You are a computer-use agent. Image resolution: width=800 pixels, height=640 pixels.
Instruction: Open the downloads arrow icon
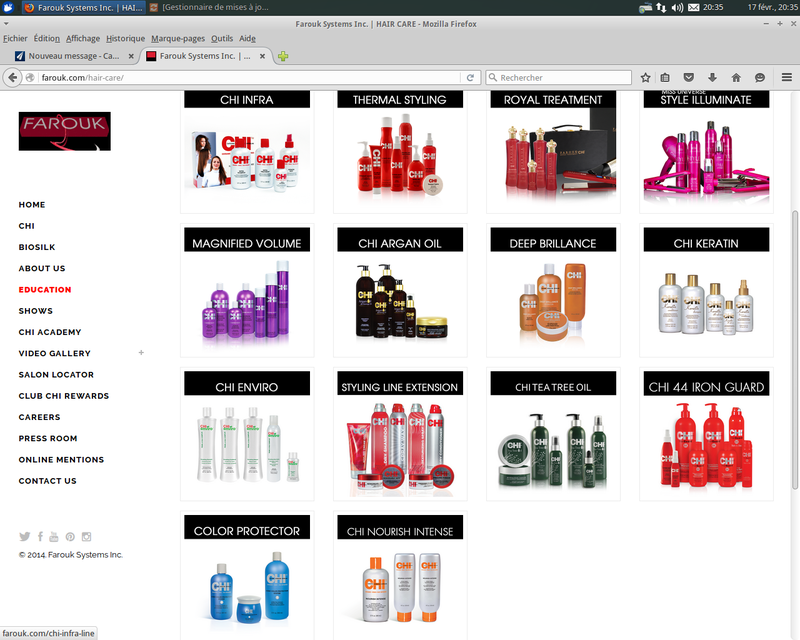pos(712,78)
